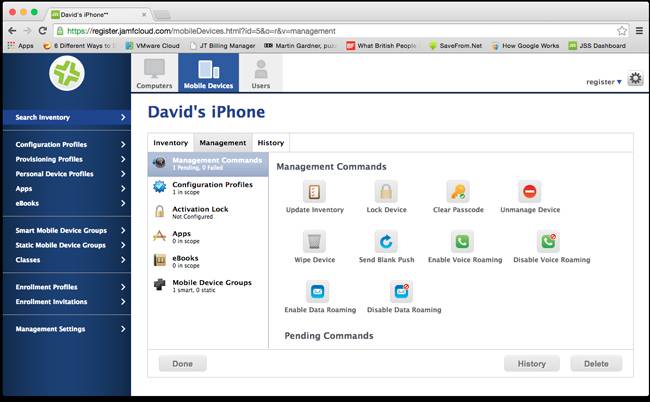Select the Apps row with 0 in scope
Screen dimensions: 650x402
[x=208, y=237]
